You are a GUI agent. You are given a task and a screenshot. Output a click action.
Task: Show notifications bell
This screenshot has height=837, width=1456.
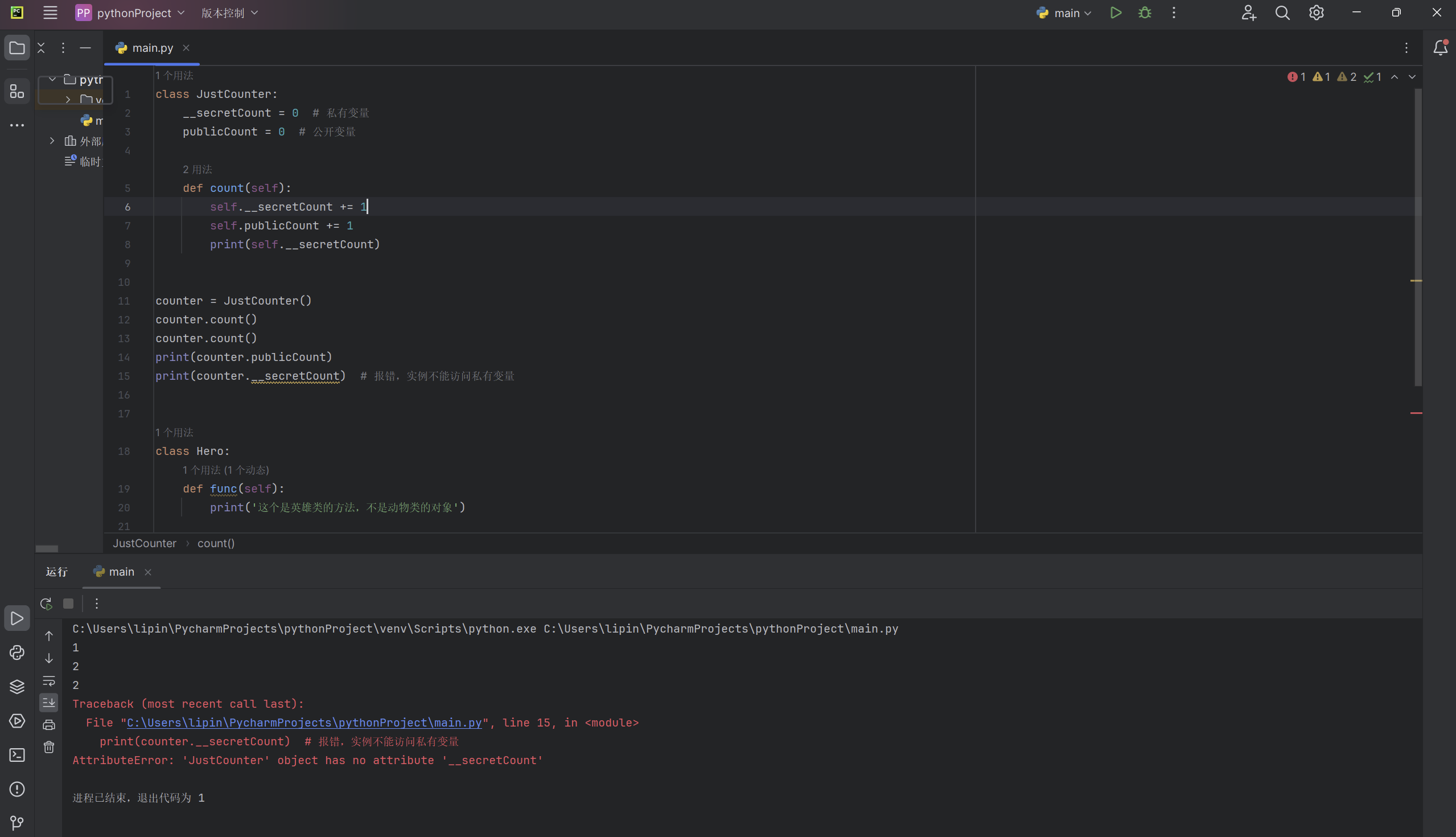(1441, 48)
